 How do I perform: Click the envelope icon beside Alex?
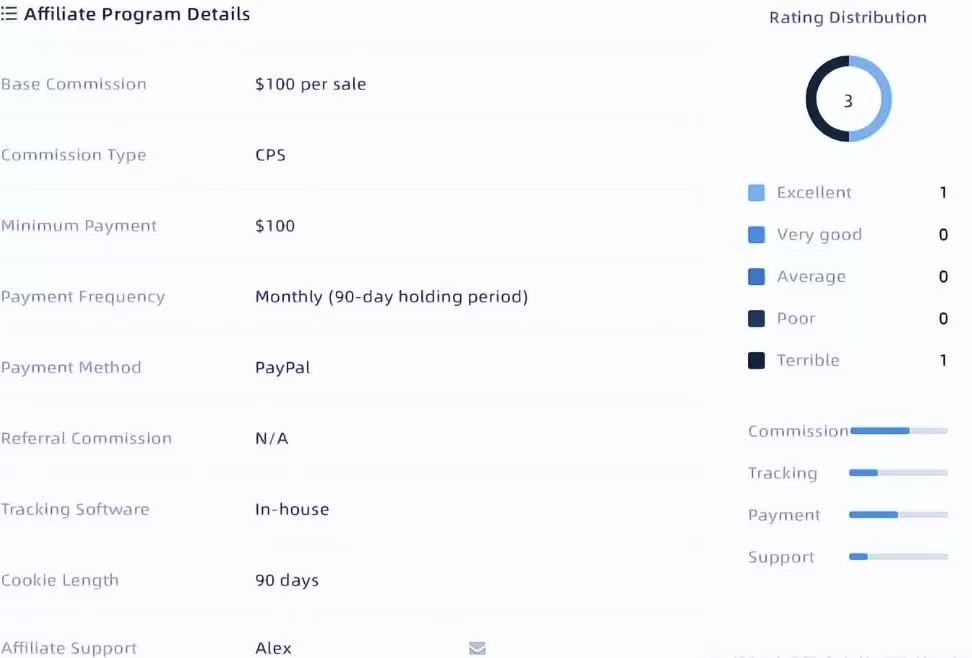[477, 648]
